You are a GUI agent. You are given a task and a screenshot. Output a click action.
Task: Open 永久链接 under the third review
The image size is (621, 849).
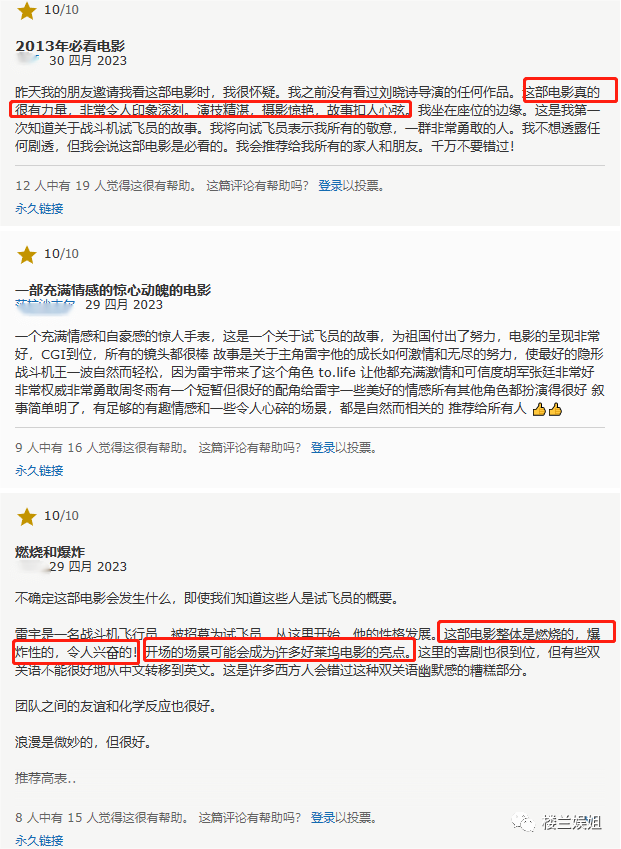click(x=39, y=840)
